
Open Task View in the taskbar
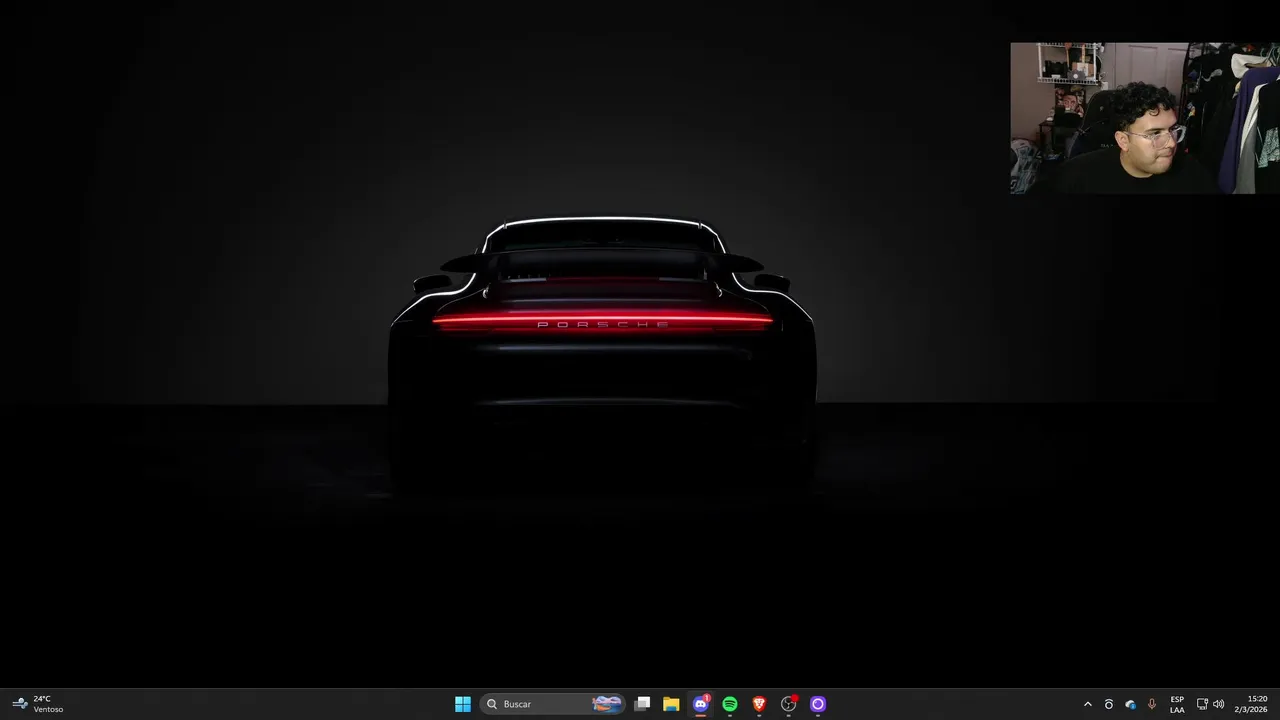[643, 704]
